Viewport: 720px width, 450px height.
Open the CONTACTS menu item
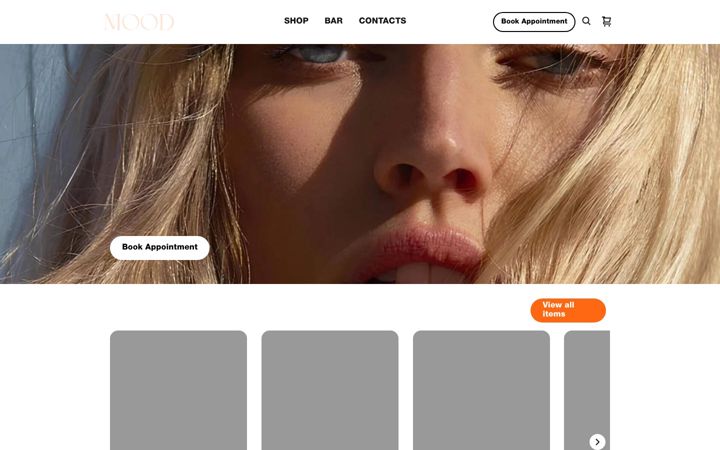[382, 21]
